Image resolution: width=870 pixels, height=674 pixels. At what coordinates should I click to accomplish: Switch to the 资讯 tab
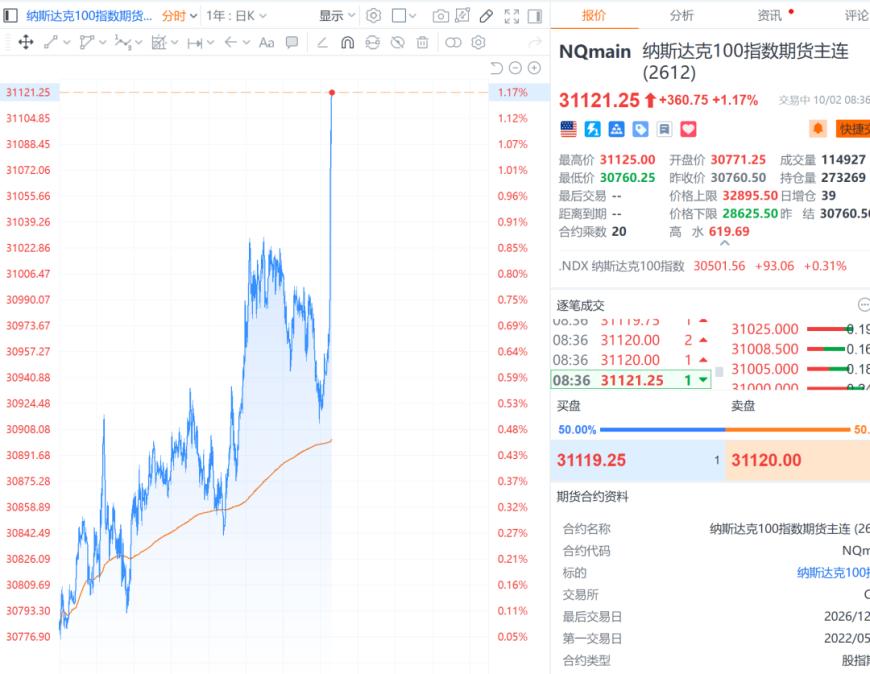tap(770, 16)
